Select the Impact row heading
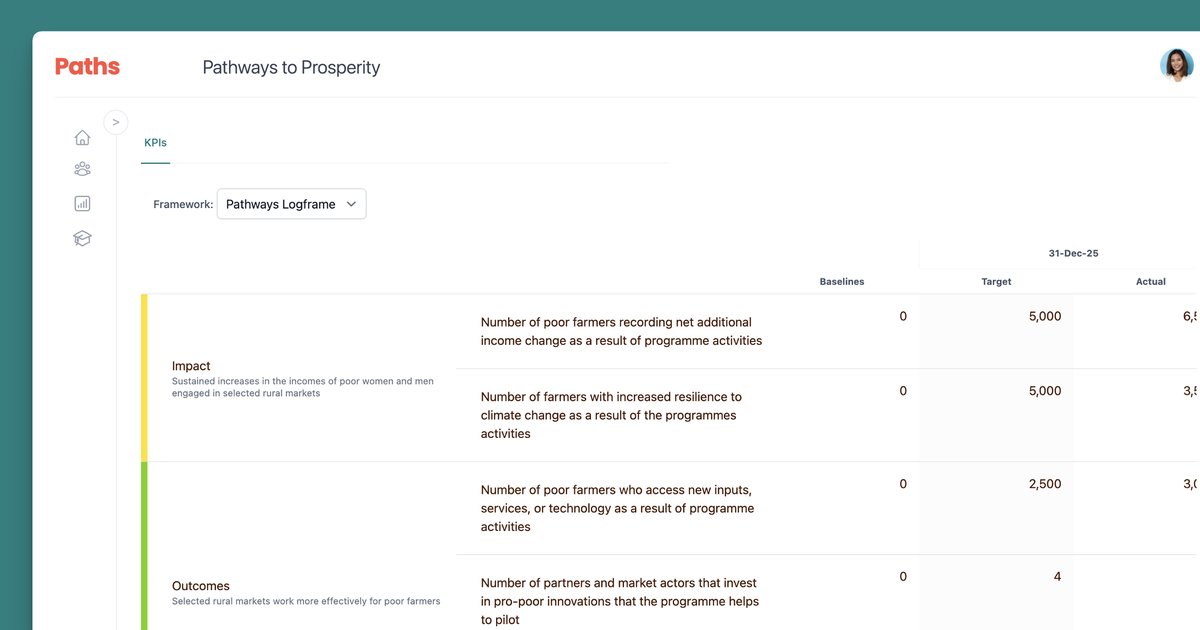The image size is (1200, 630). click(x=191, y=366)
